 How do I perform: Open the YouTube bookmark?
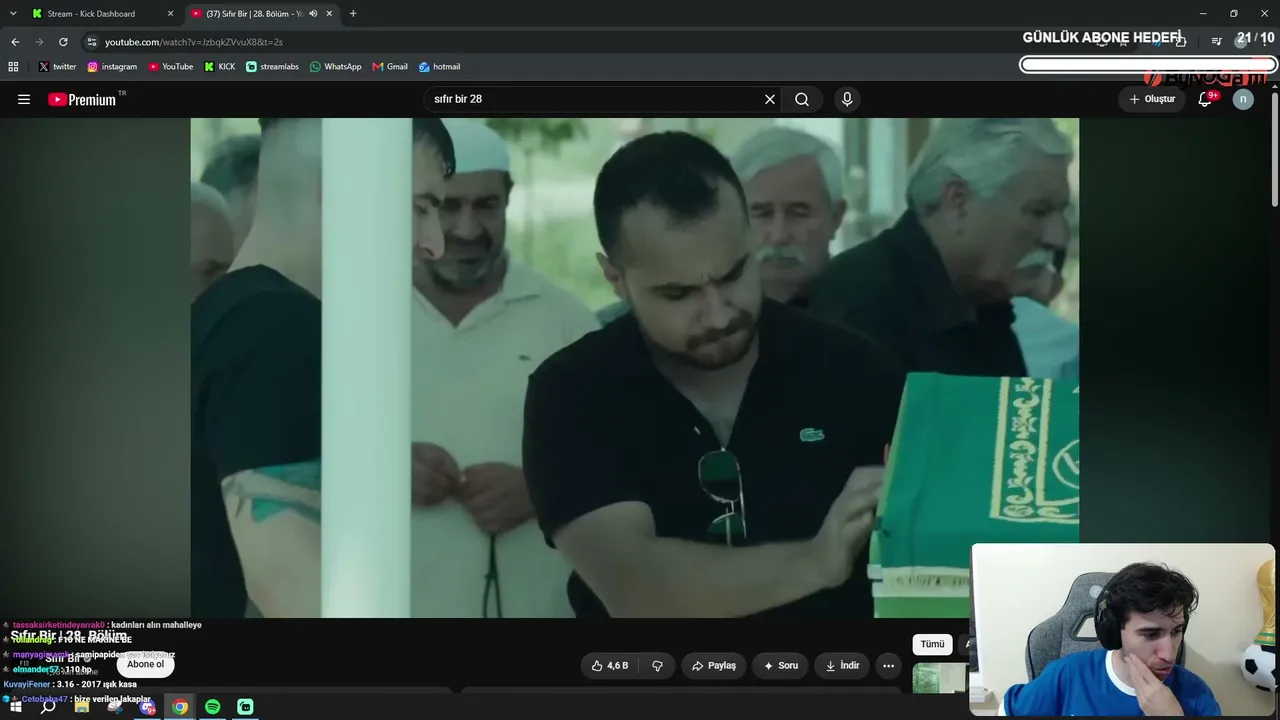(171, 67)
